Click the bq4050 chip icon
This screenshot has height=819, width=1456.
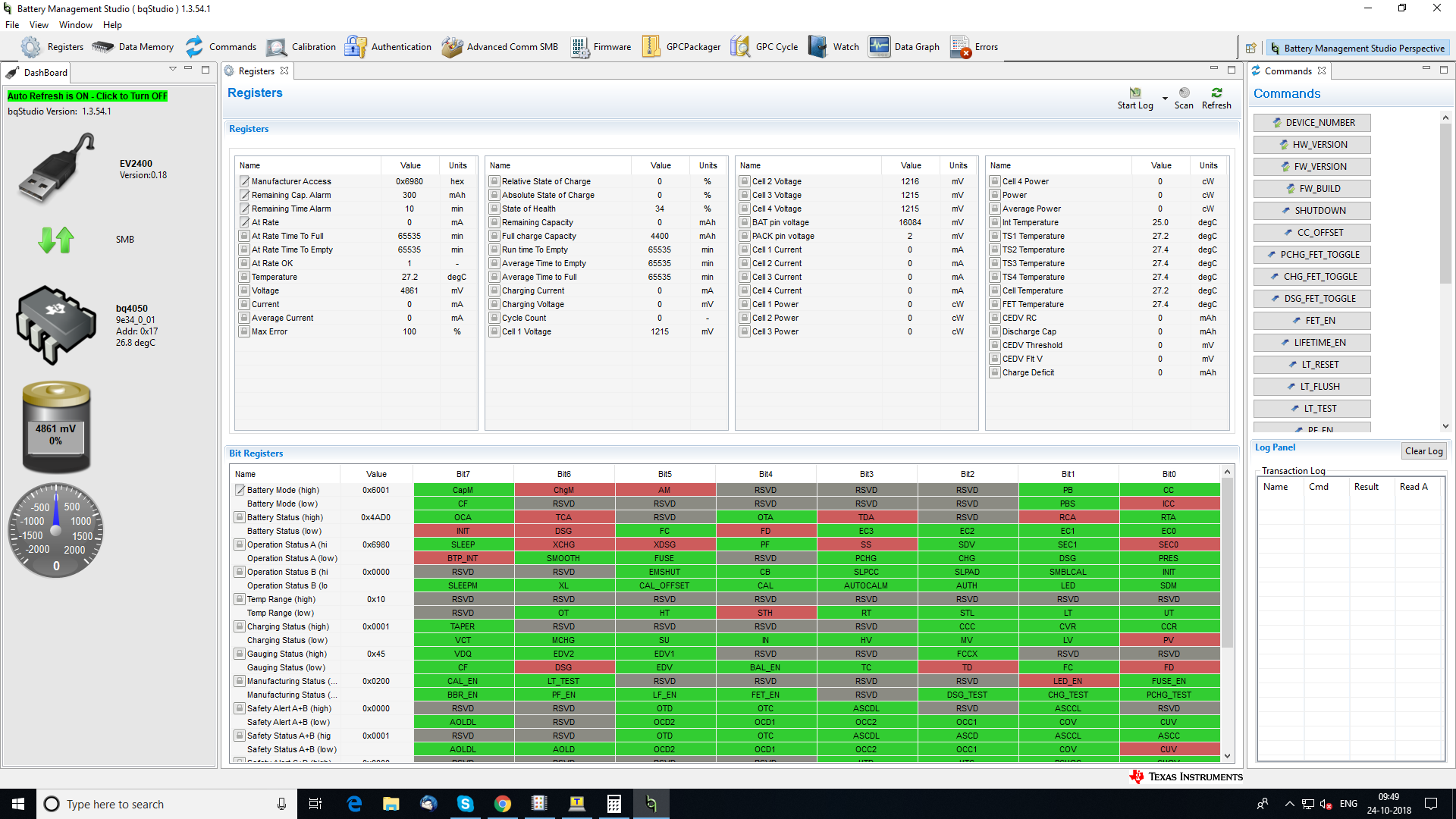pyautogui.click(x=56, y=325)
